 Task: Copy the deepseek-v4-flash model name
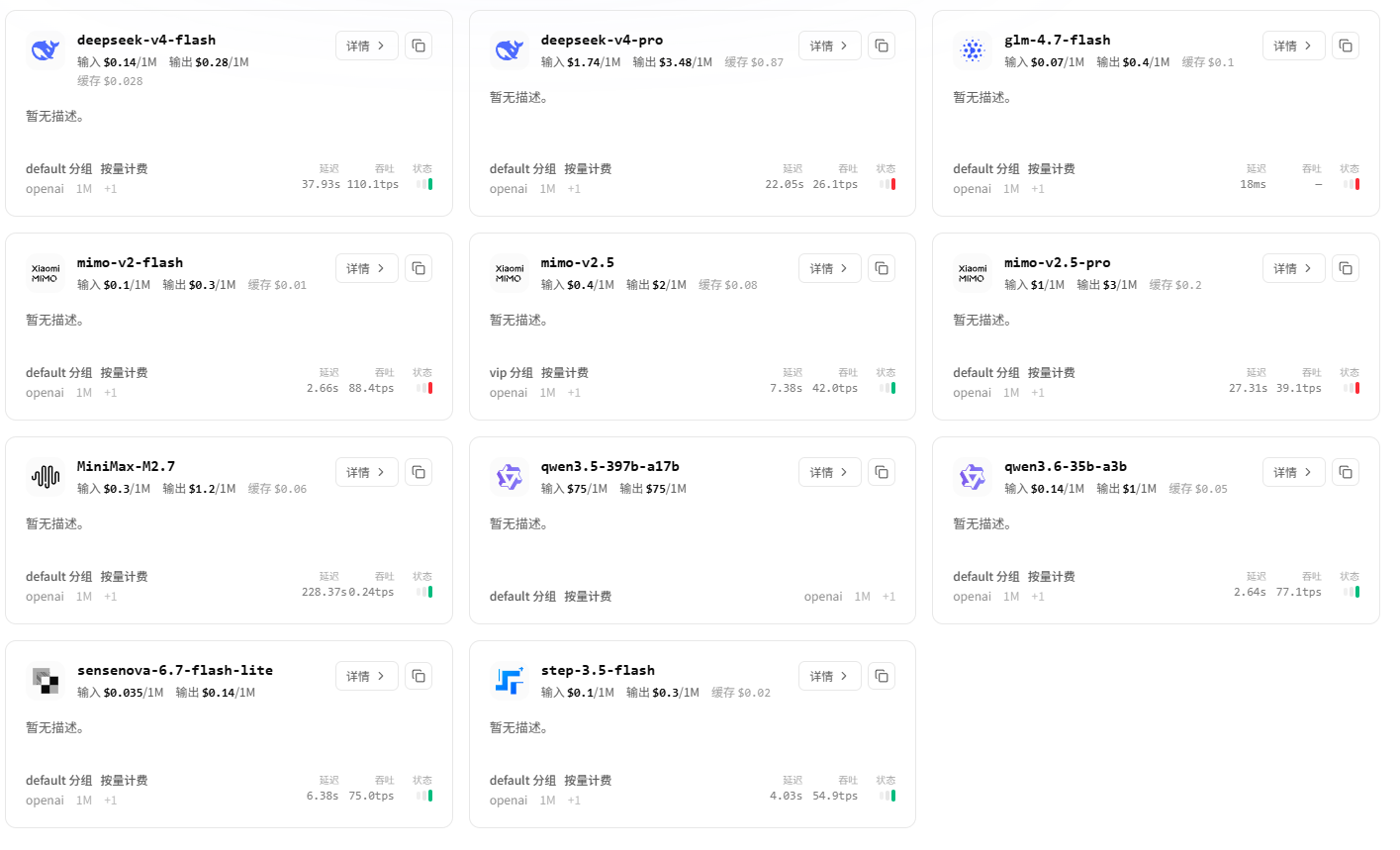(419, 46)
